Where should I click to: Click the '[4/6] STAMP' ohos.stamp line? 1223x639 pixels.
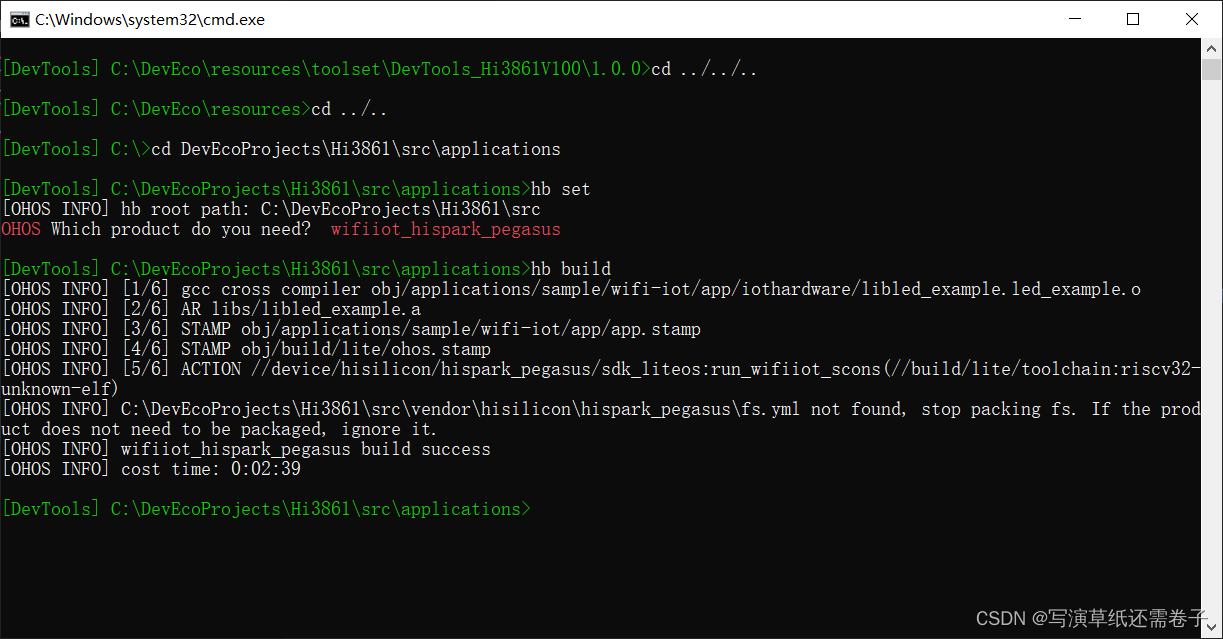[x=246, y=349]
